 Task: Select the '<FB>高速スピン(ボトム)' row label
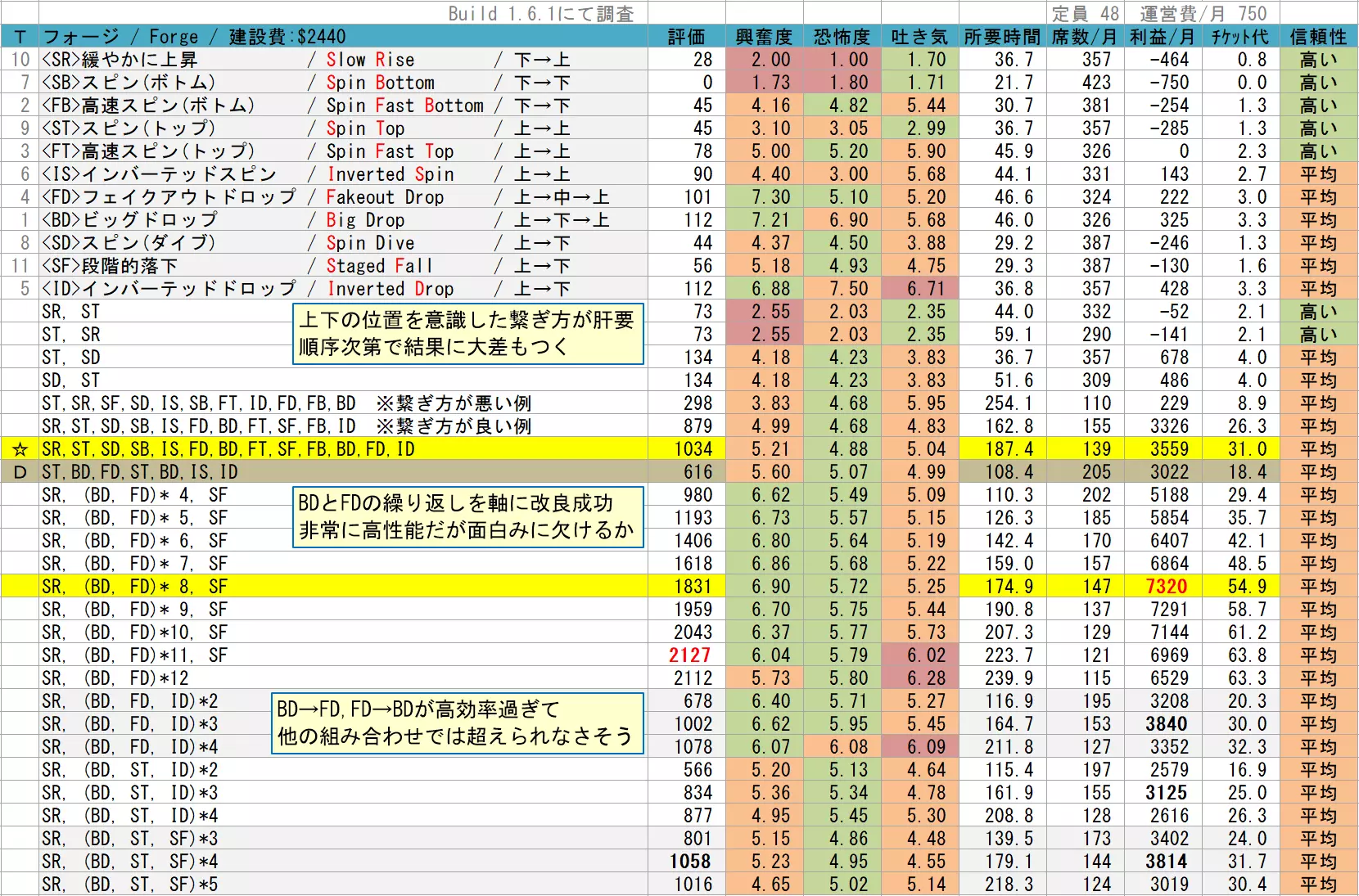pos(148,106)
